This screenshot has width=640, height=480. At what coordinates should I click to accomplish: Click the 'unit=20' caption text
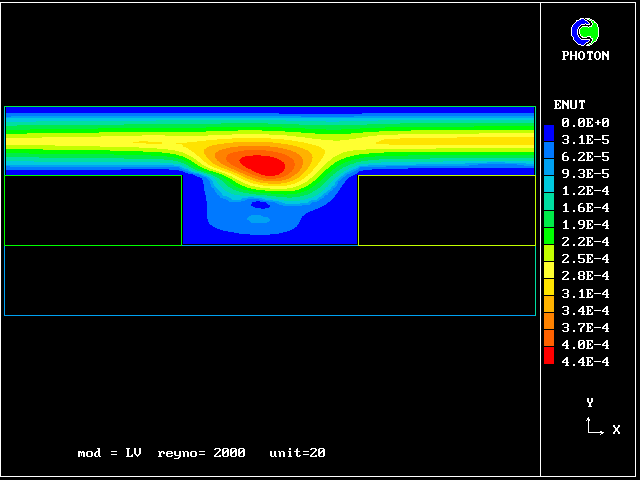[x=297, y=453]
